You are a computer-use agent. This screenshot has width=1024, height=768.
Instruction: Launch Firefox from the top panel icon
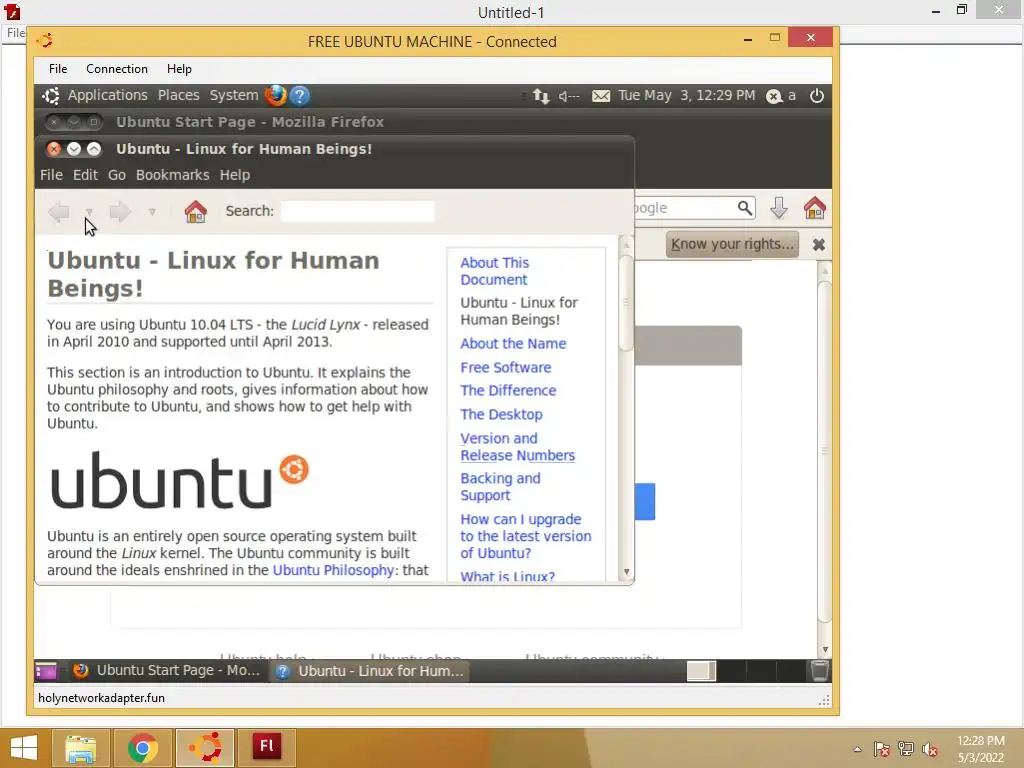275,95
